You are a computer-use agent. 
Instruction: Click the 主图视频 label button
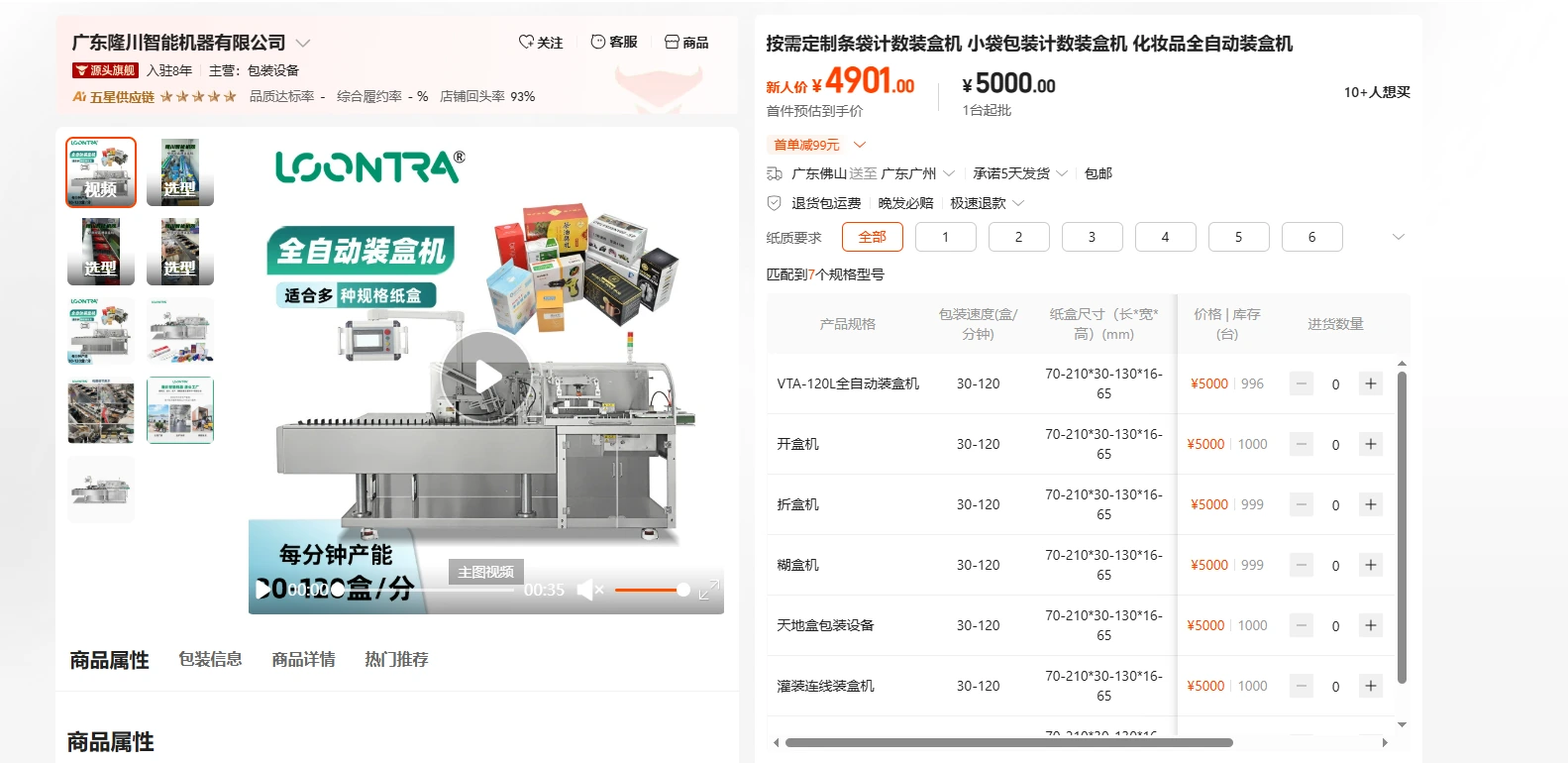486,572
